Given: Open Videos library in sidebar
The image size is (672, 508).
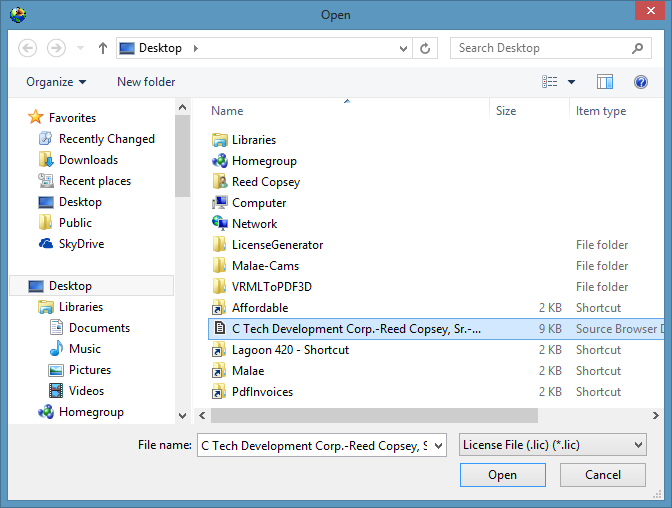Looking at the screenshot, I should pyautogui.click(x=86, y=391).
